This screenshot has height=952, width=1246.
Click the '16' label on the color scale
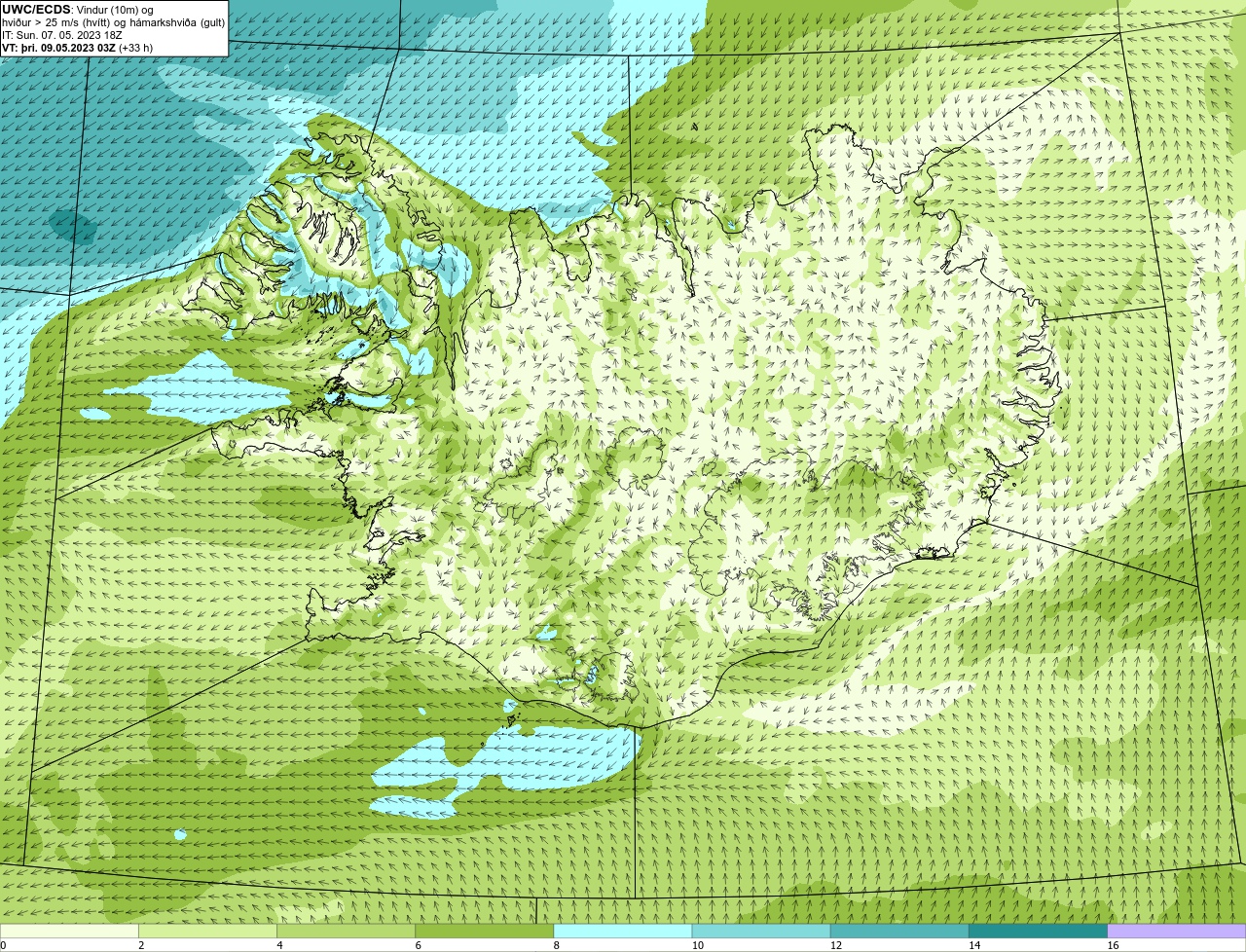tap(1113, 945)
